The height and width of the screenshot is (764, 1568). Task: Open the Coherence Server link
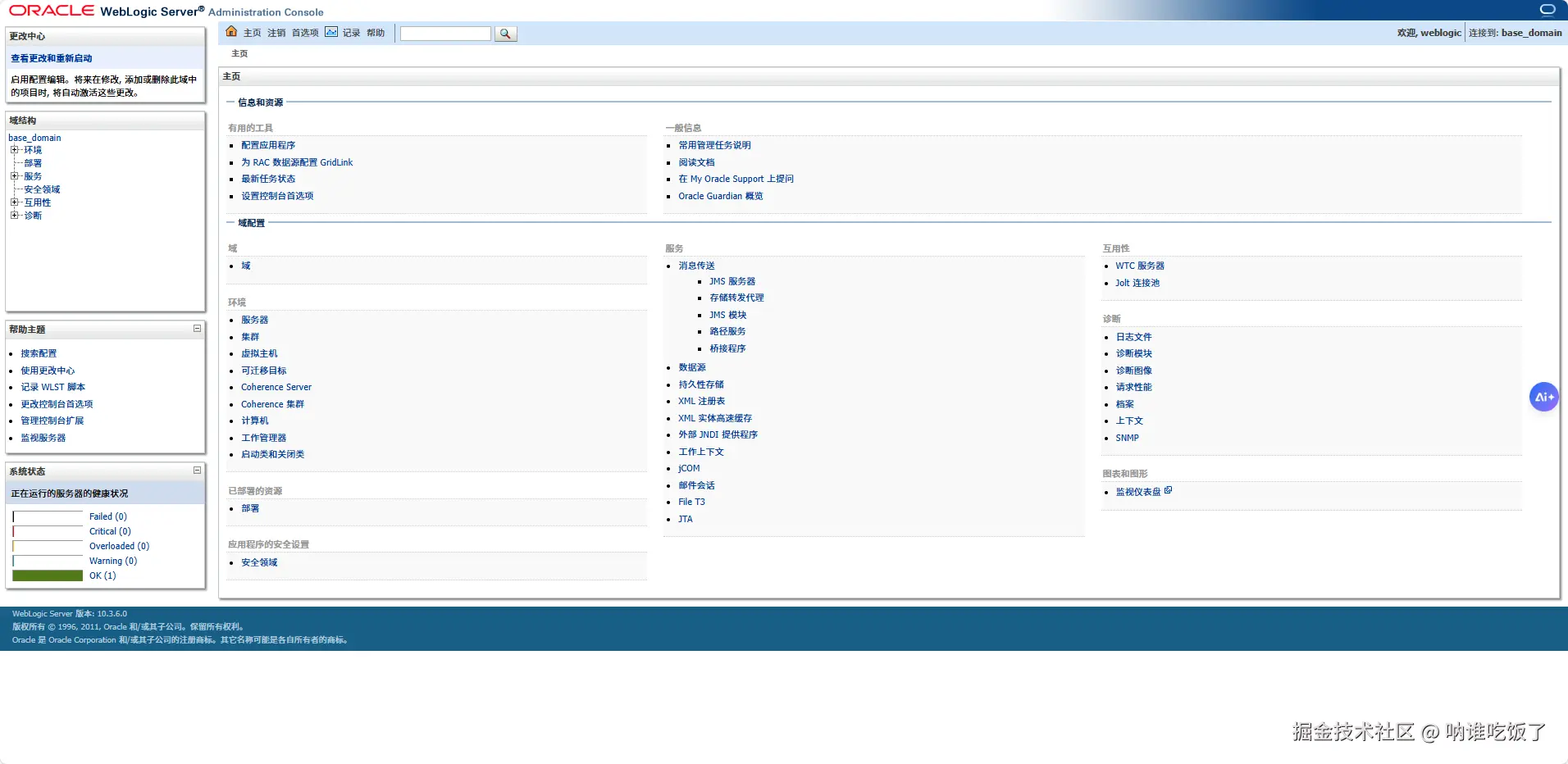click(276, 387)
